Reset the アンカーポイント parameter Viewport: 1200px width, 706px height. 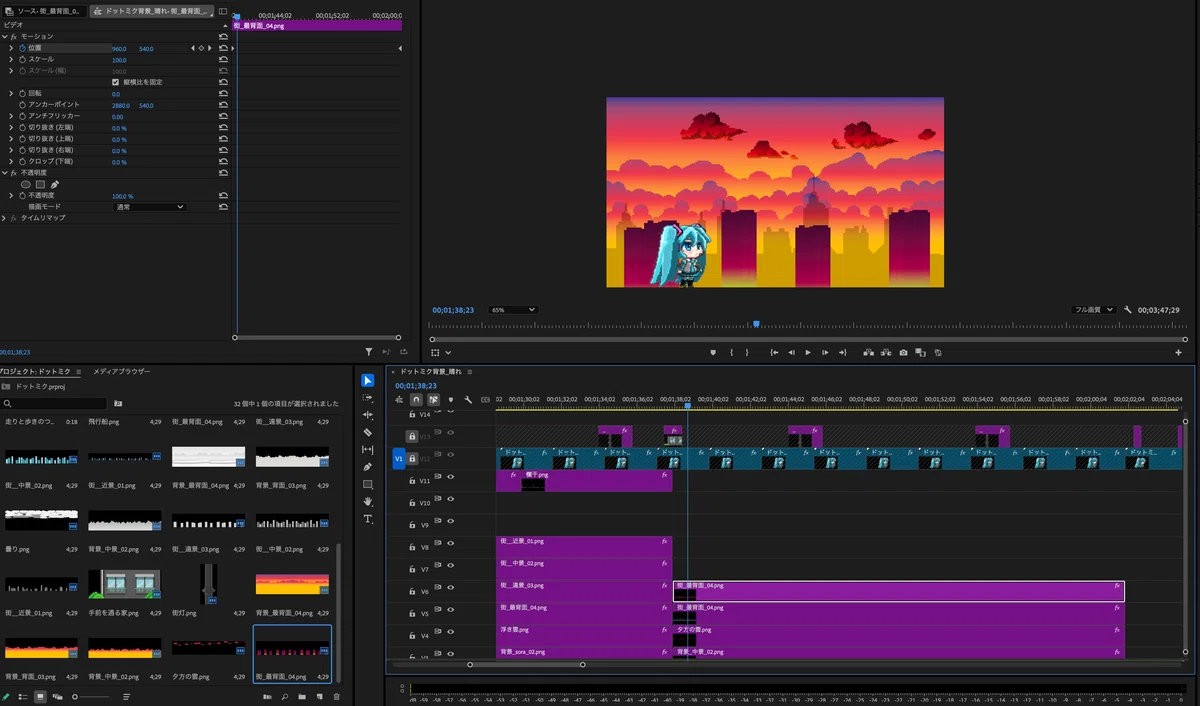click(224, 105)
